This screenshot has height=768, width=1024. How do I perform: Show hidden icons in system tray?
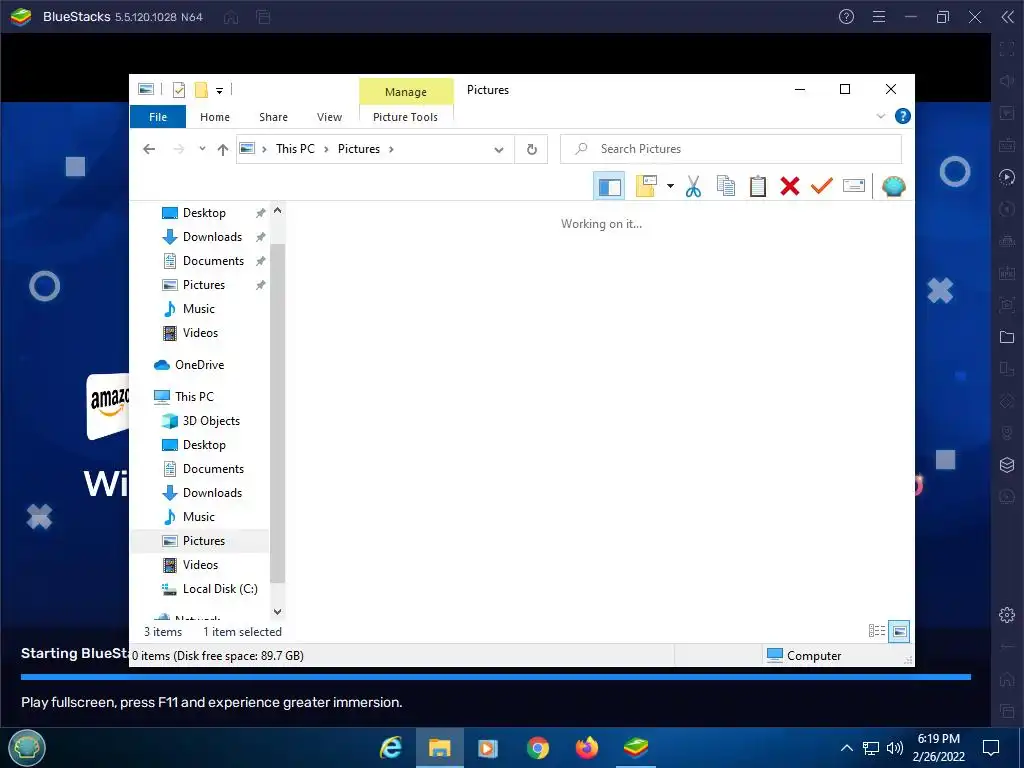(x=846, y=748)
